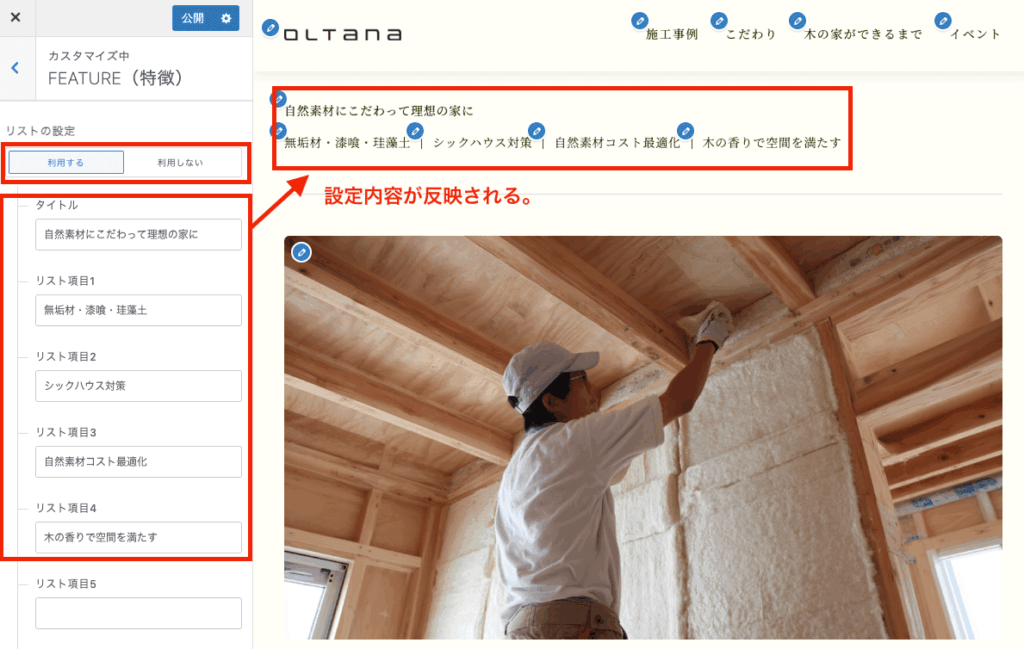Click the 公開 publish button
The width and height of the screenshot is (1024, 649).
[x=193, y=18]
